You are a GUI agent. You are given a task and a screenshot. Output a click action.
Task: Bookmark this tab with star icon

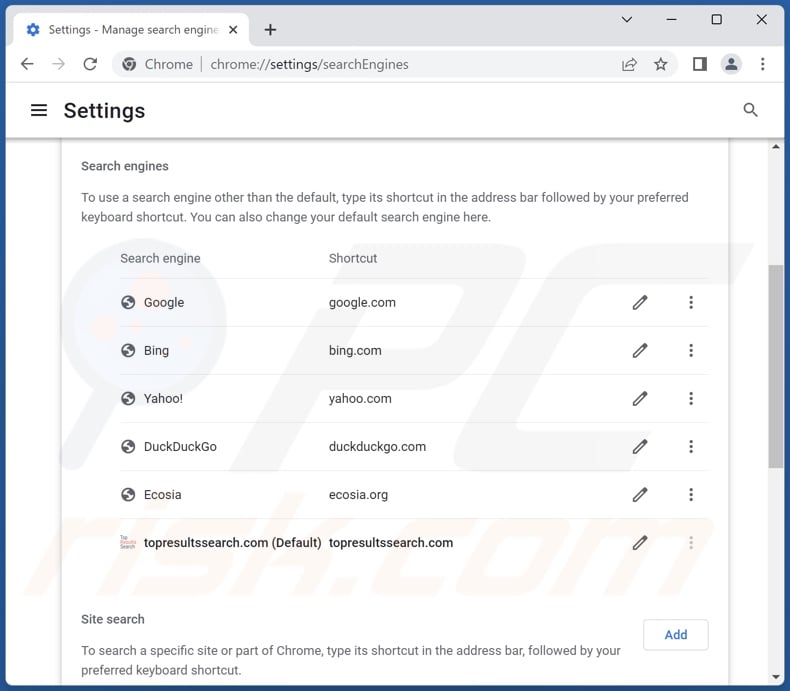pos(661,64)
